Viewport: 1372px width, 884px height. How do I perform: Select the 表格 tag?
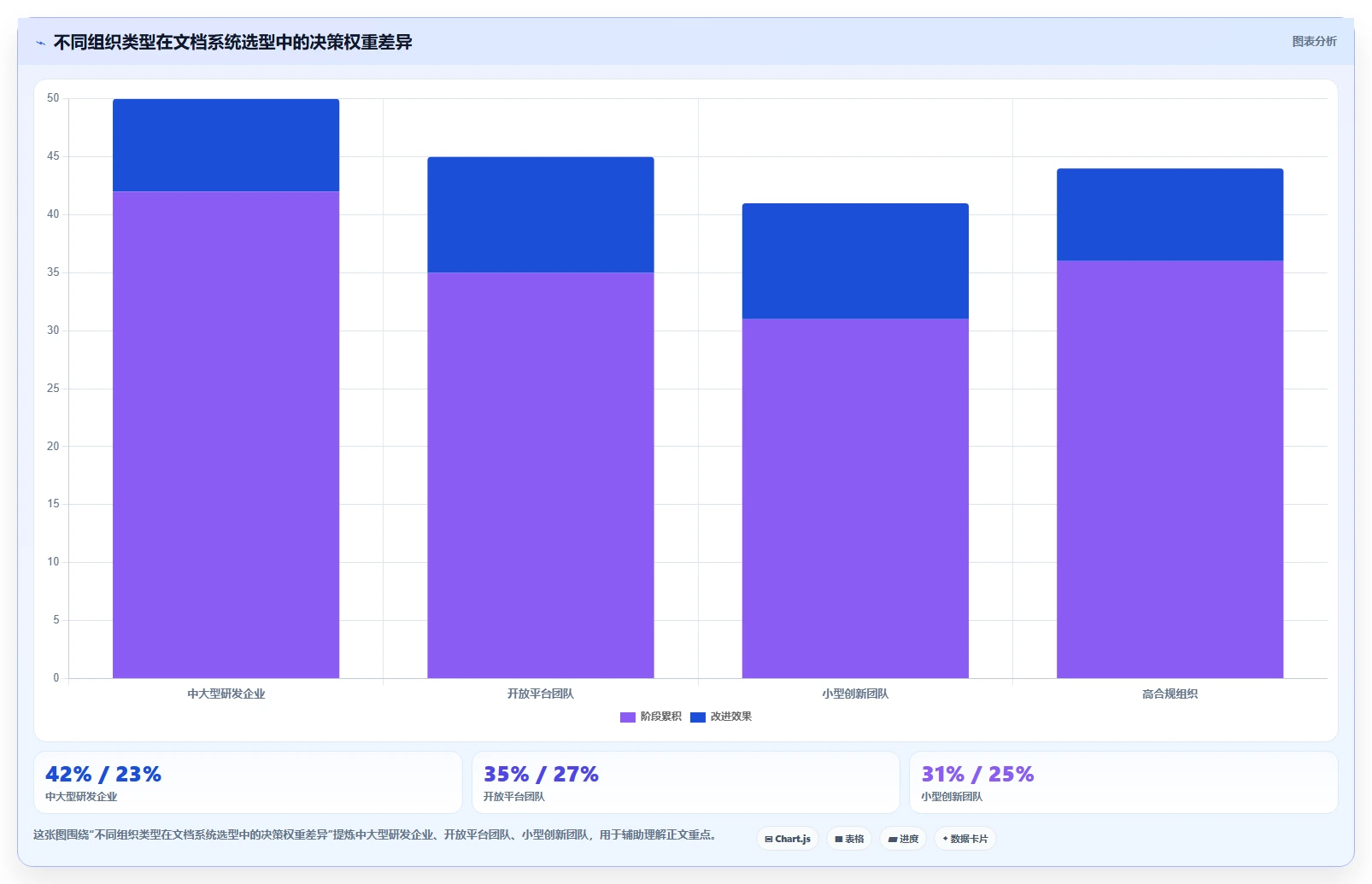[849, 839]
